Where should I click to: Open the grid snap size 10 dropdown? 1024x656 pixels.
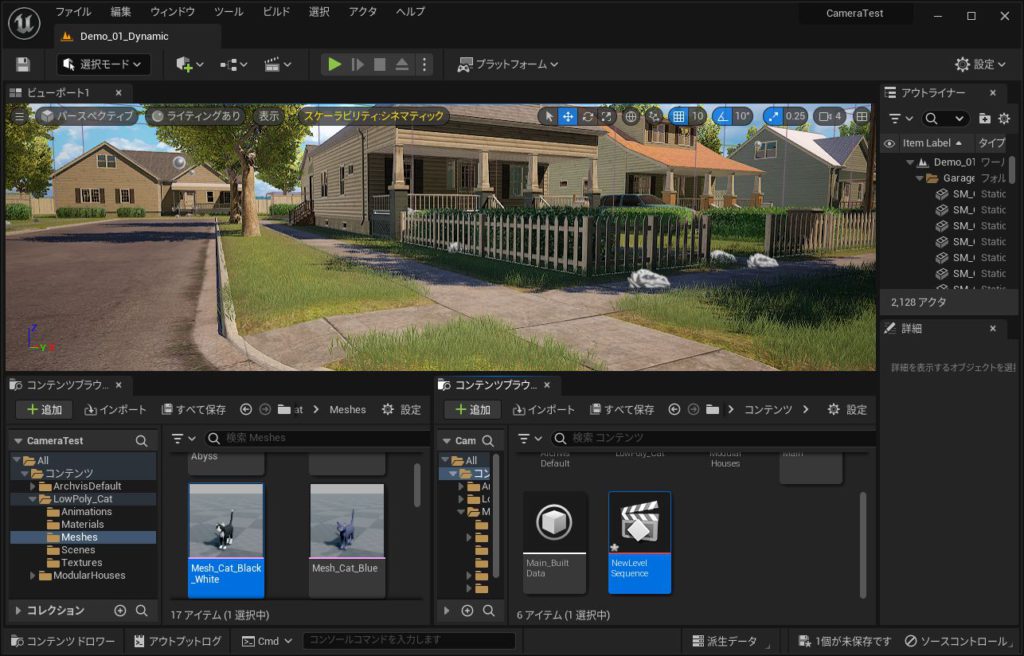(x=697, y=116)
